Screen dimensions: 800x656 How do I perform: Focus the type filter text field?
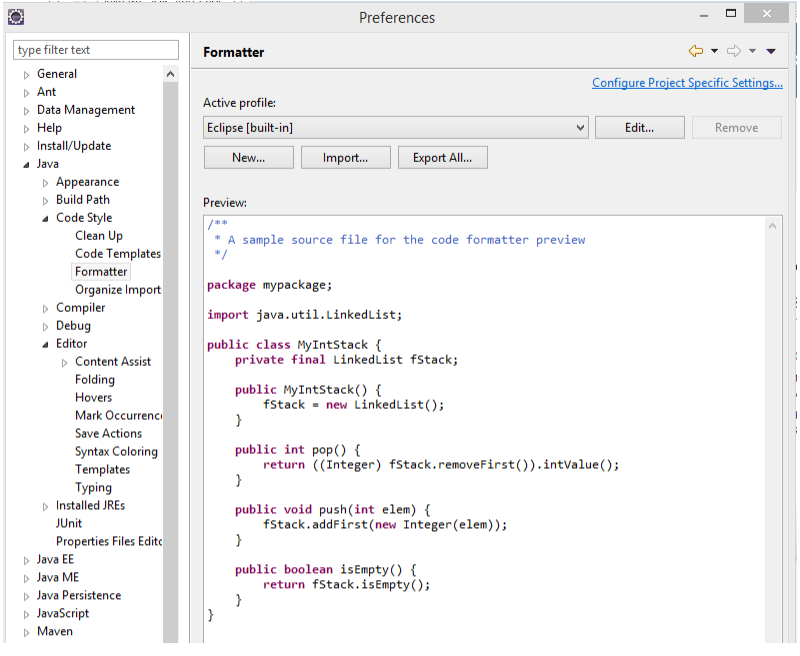point(96,50)
